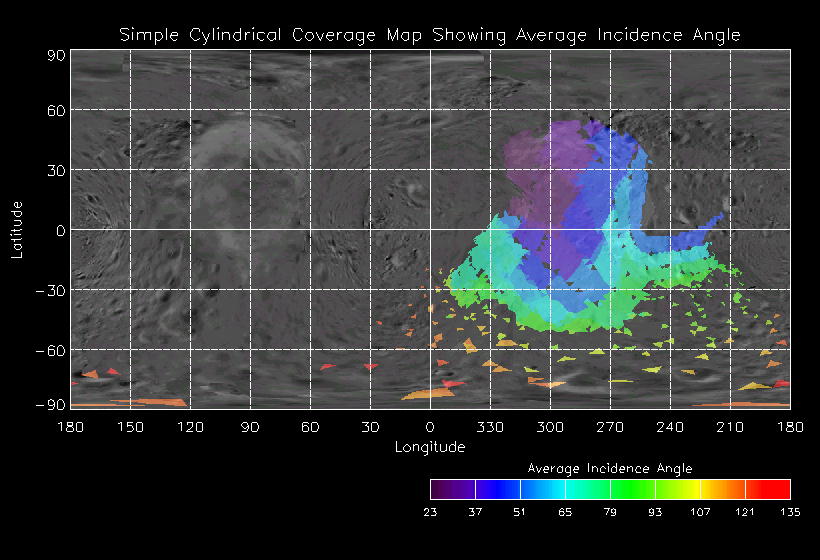Screen dimensions: 820x560
Task: Click latitude tick label 60
Action: (56, 110)
